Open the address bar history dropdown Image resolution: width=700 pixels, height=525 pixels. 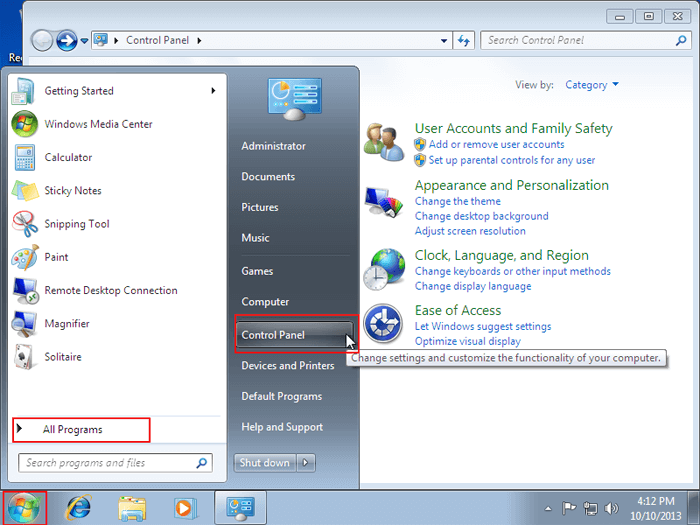pyautogui.click(x=444, y=41)
